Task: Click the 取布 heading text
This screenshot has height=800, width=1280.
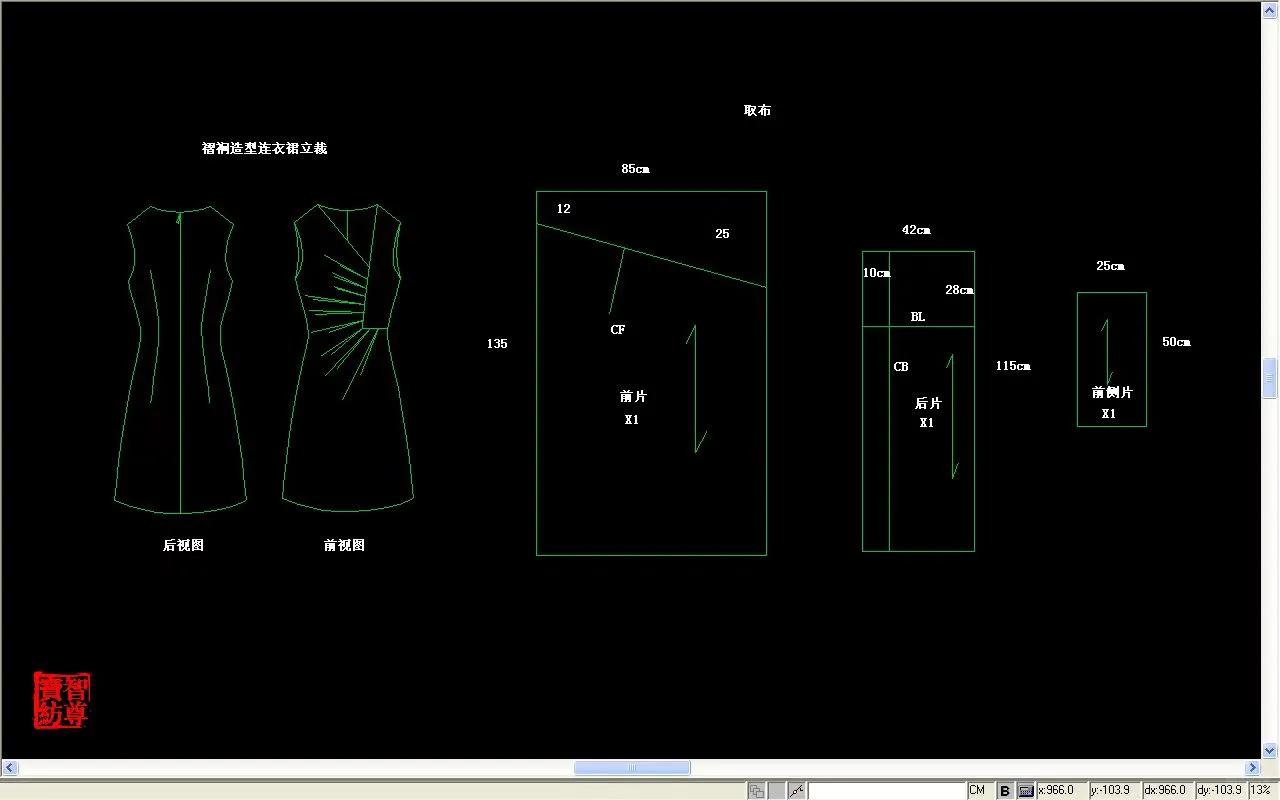Action: [x=757, y=111]
